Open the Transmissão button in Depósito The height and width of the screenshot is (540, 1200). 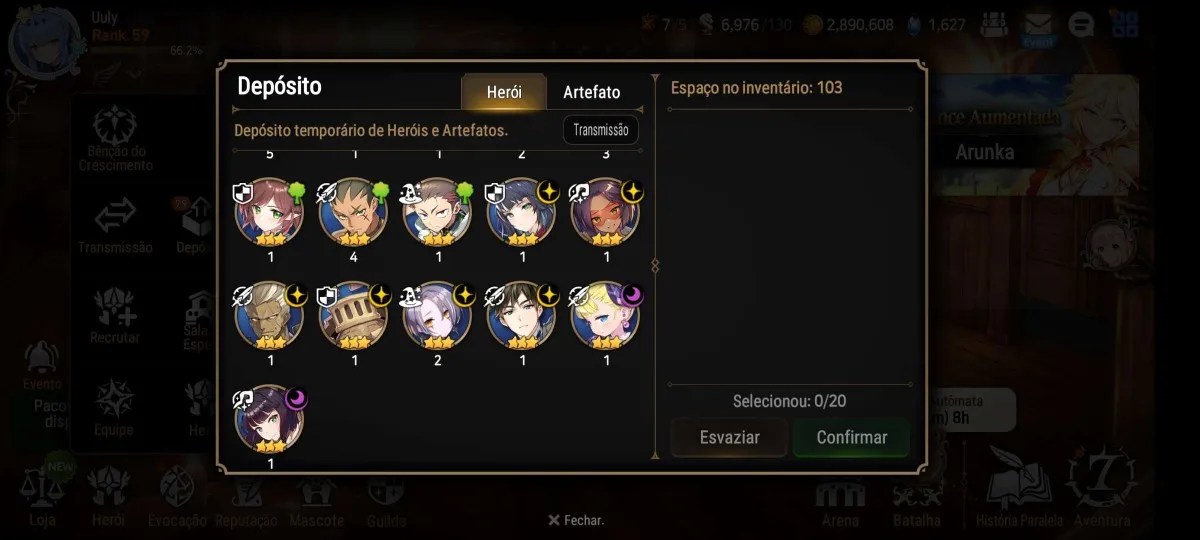tap(601, 130)
